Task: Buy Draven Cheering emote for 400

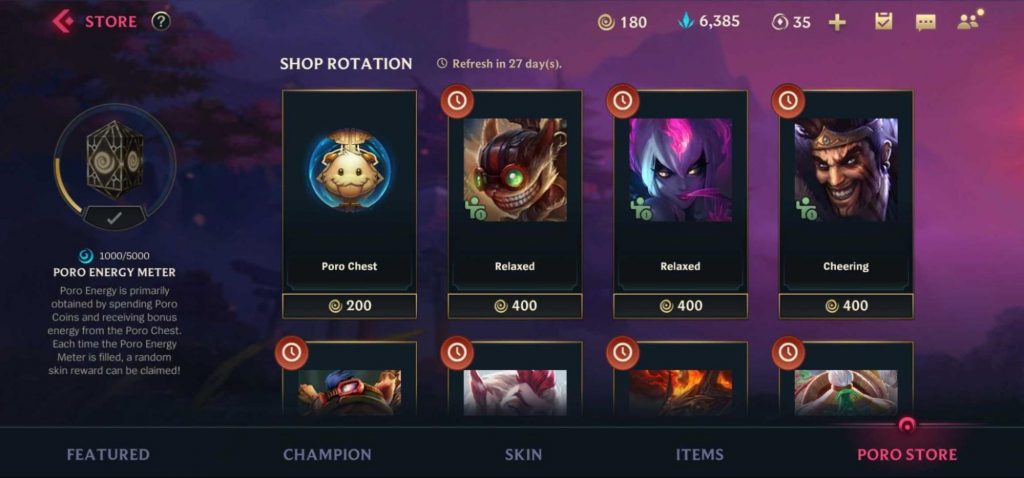Action: pos(846,306)
